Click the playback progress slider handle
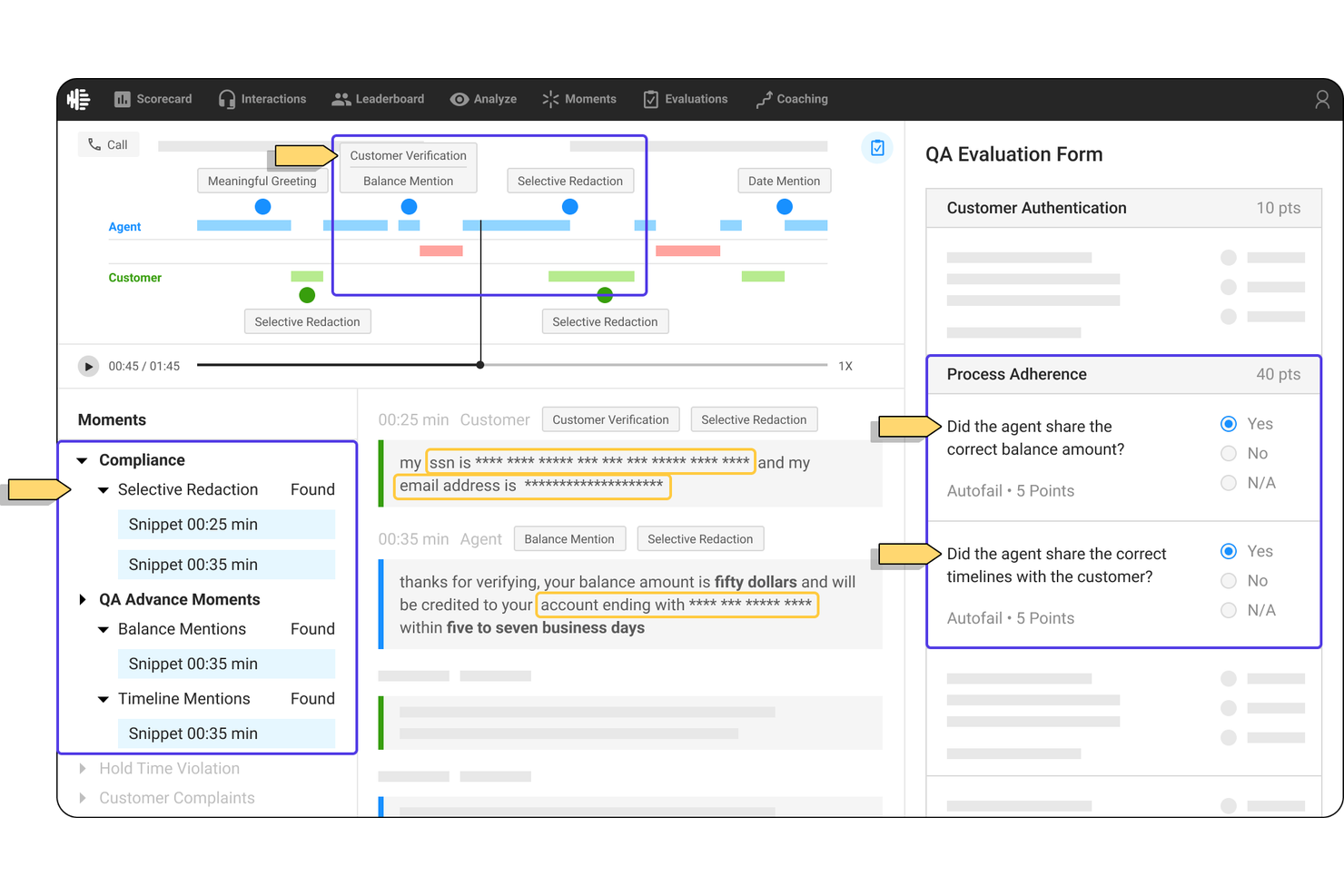 pos(480,365)
